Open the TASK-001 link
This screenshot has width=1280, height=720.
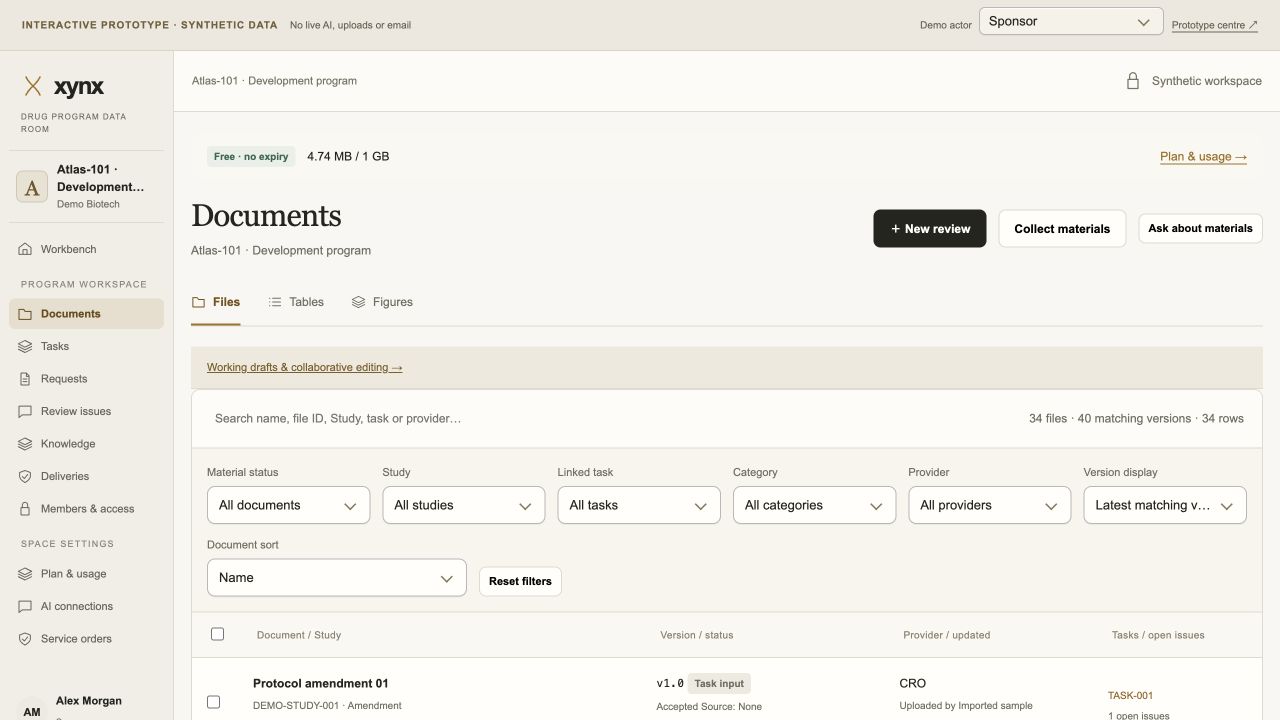(x=1130, y=696)
